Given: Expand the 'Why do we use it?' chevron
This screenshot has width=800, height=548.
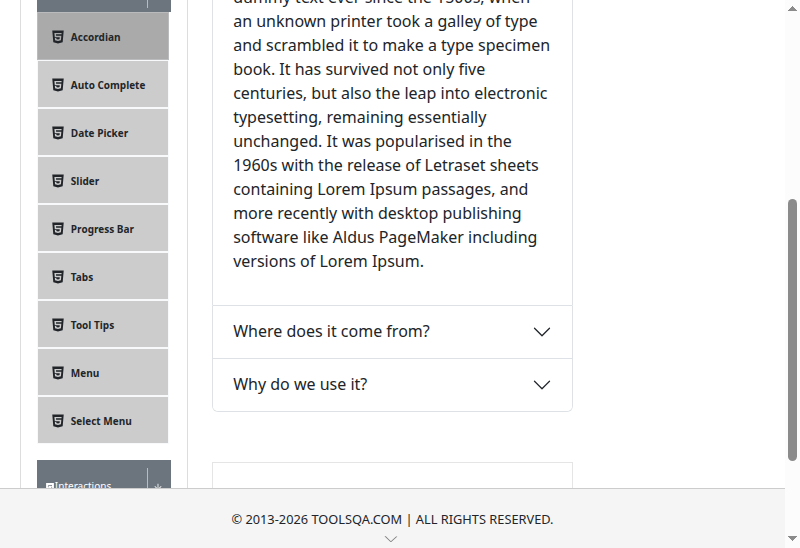Looking at the screenshot, I should tap(542, 385).
